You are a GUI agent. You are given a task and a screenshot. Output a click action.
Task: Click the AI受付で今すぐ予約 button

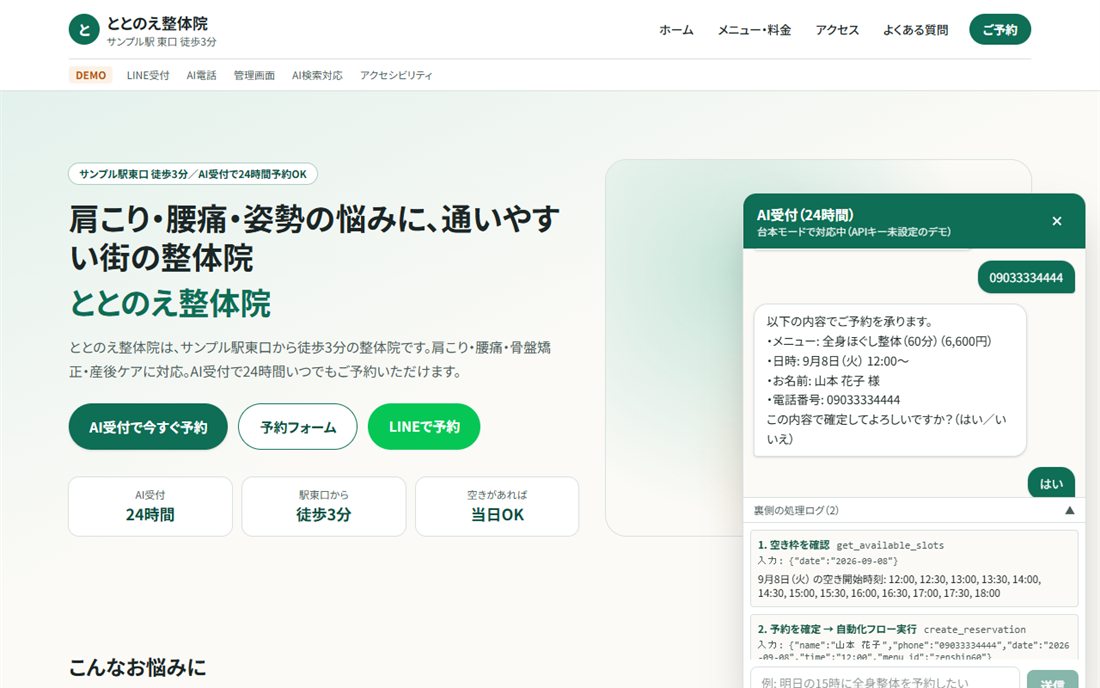[148, 426]
